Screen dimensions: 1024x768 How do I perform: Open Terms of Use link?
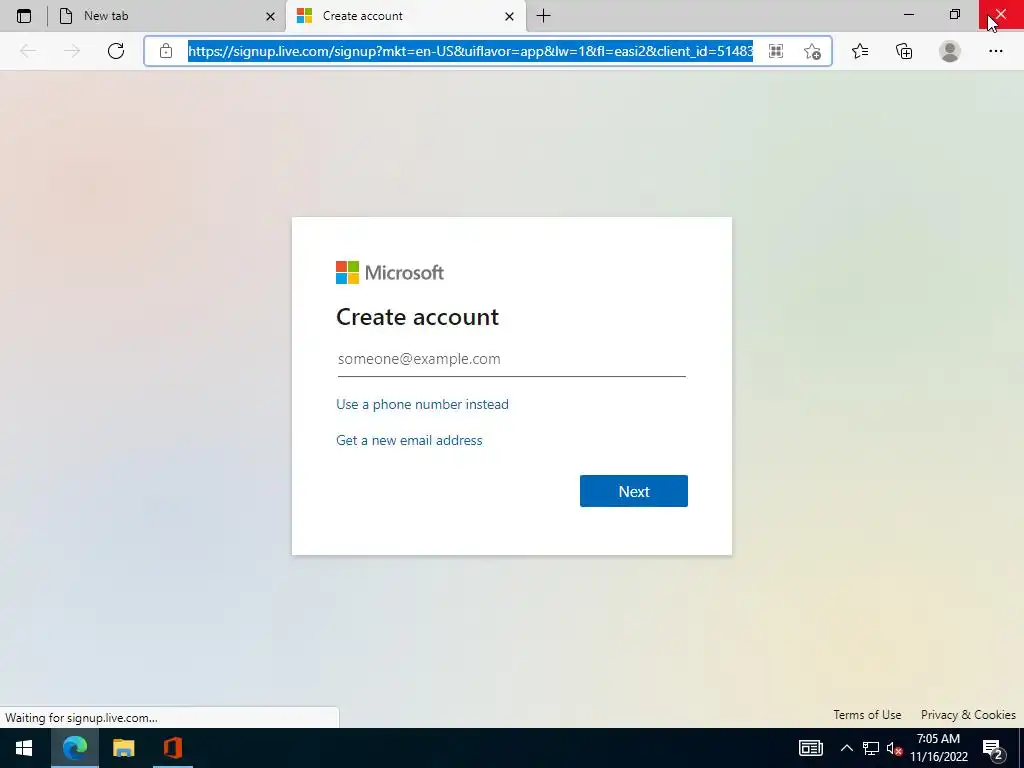click(867, 714)
